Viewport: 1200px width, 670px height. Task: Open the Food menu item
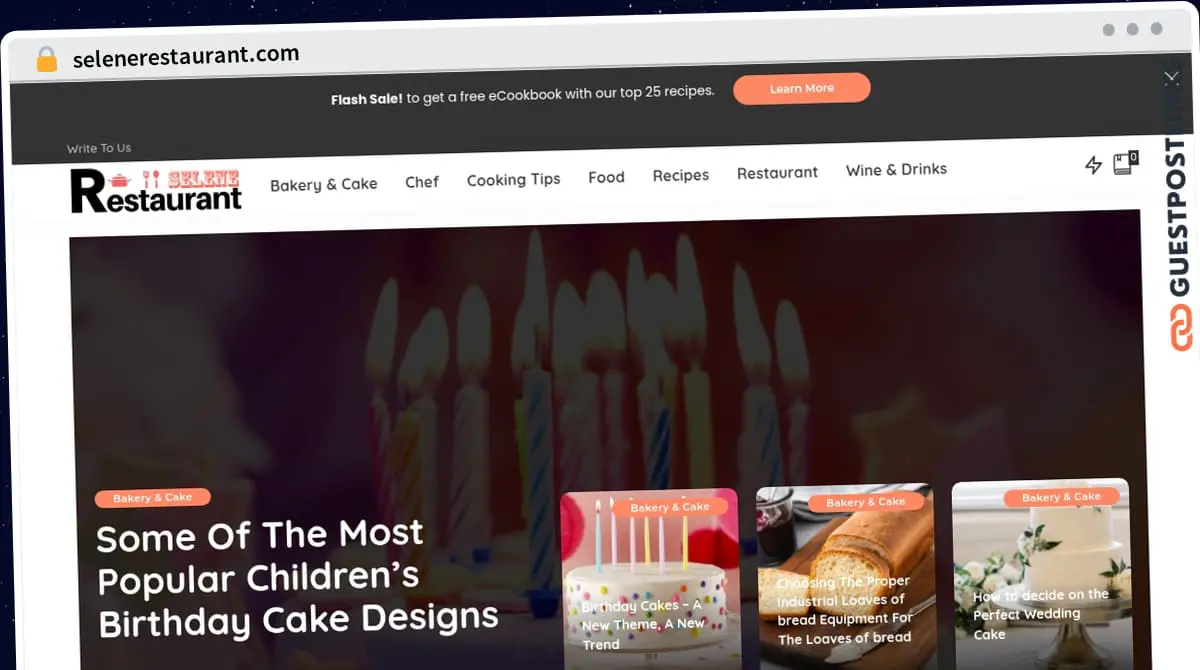(x=606, y=177)
